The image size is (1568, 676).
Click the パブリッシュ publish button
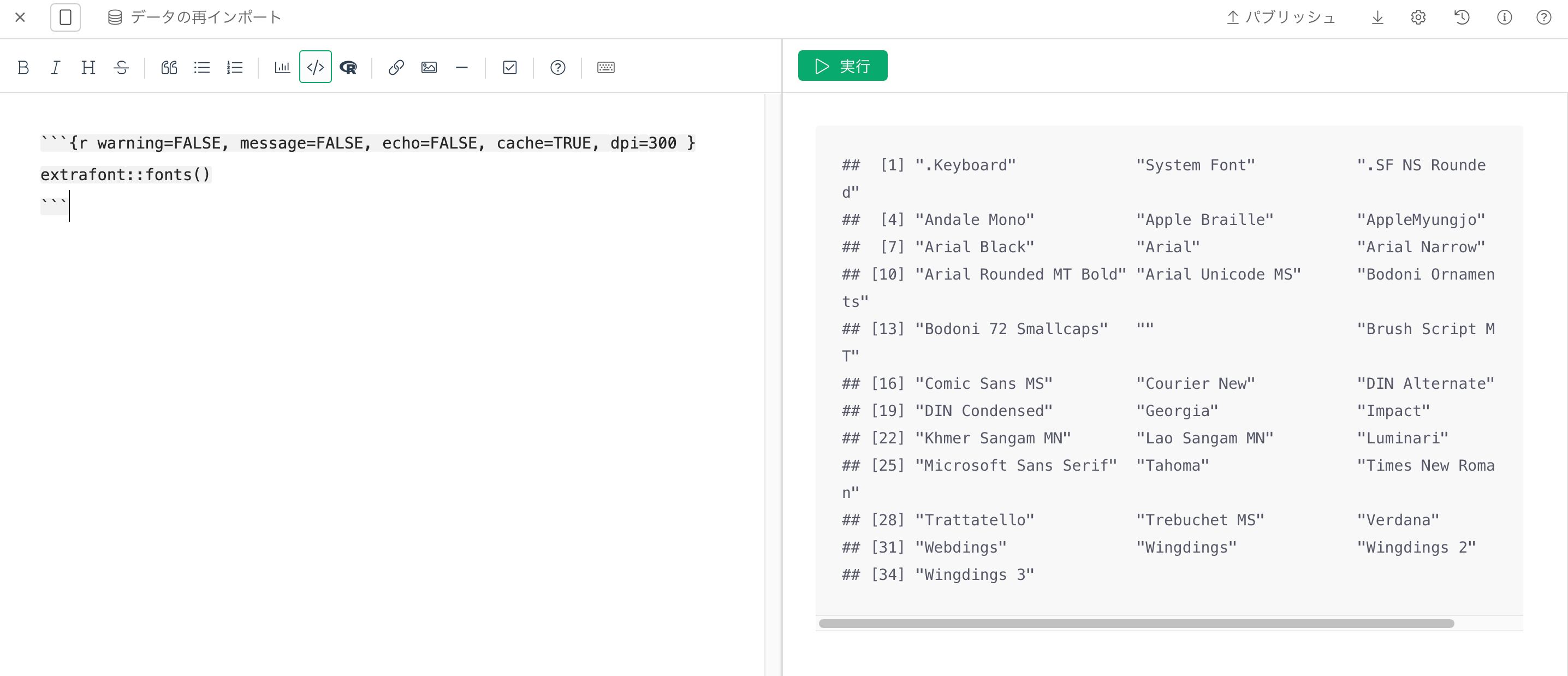1281,17
